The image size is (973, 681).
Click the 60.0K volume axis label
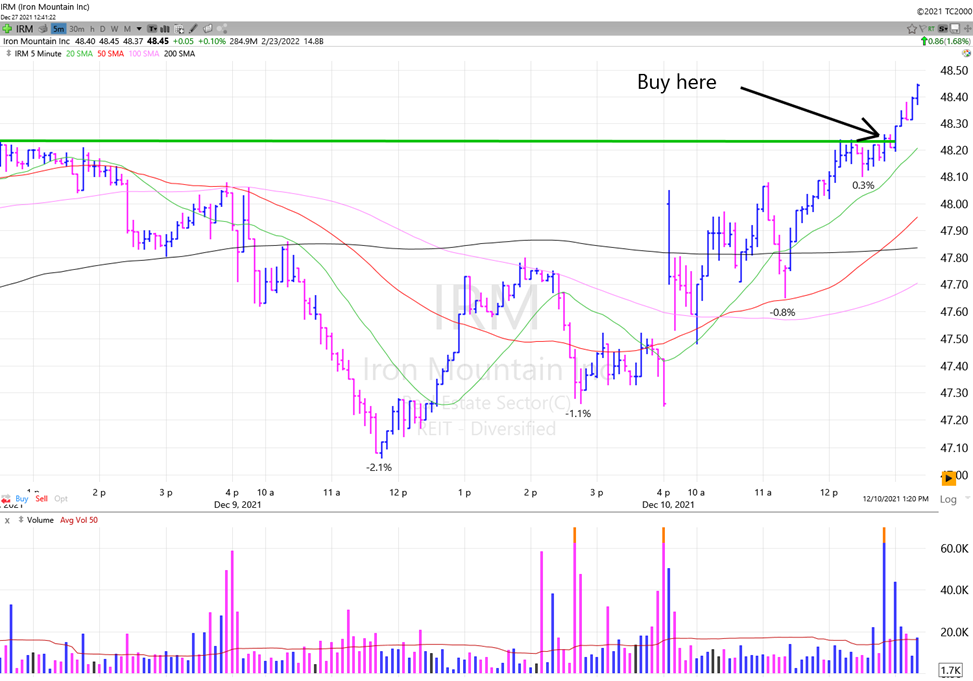(x=954, y=548)
